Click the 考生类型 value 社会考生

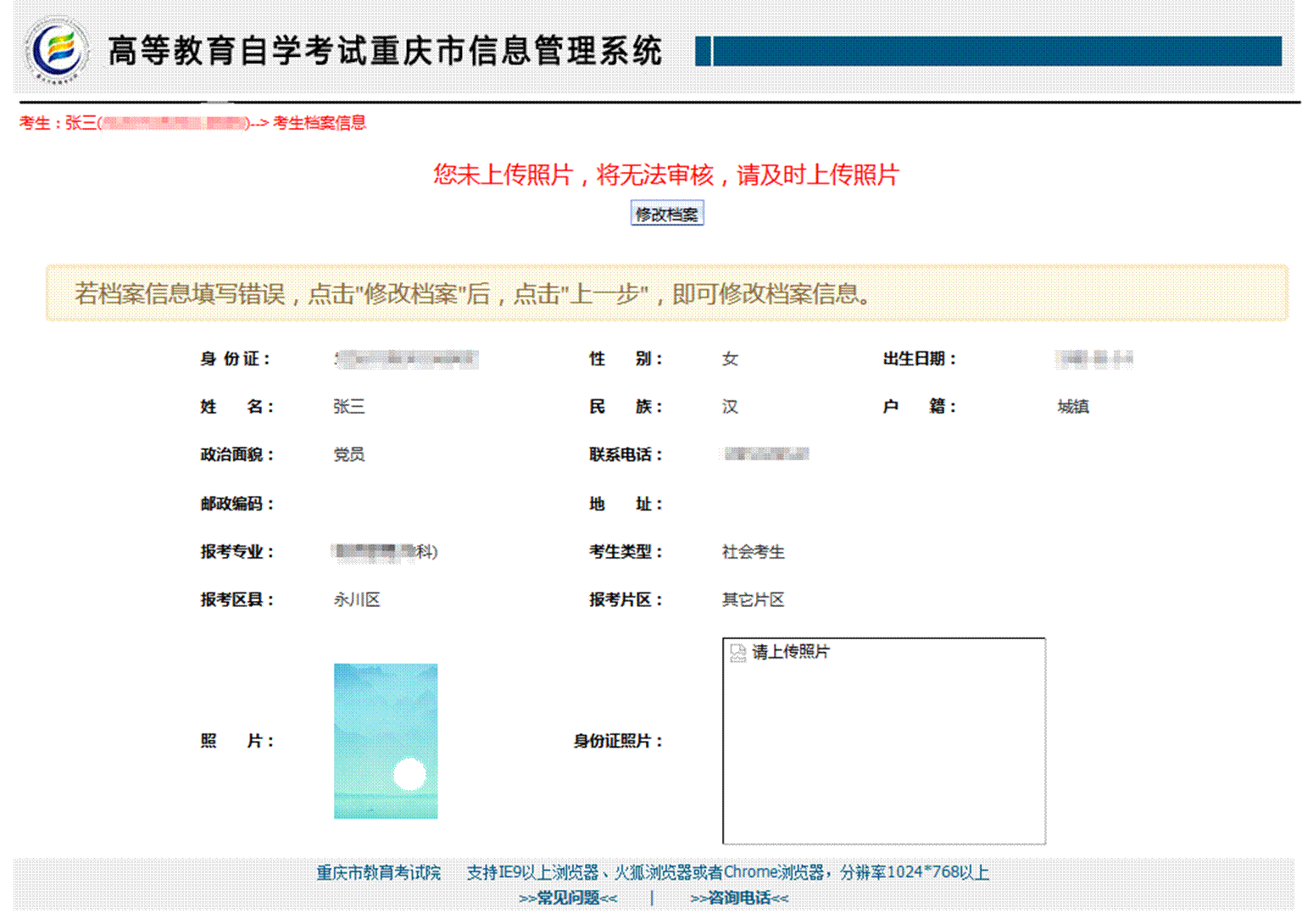coord(753,552)
